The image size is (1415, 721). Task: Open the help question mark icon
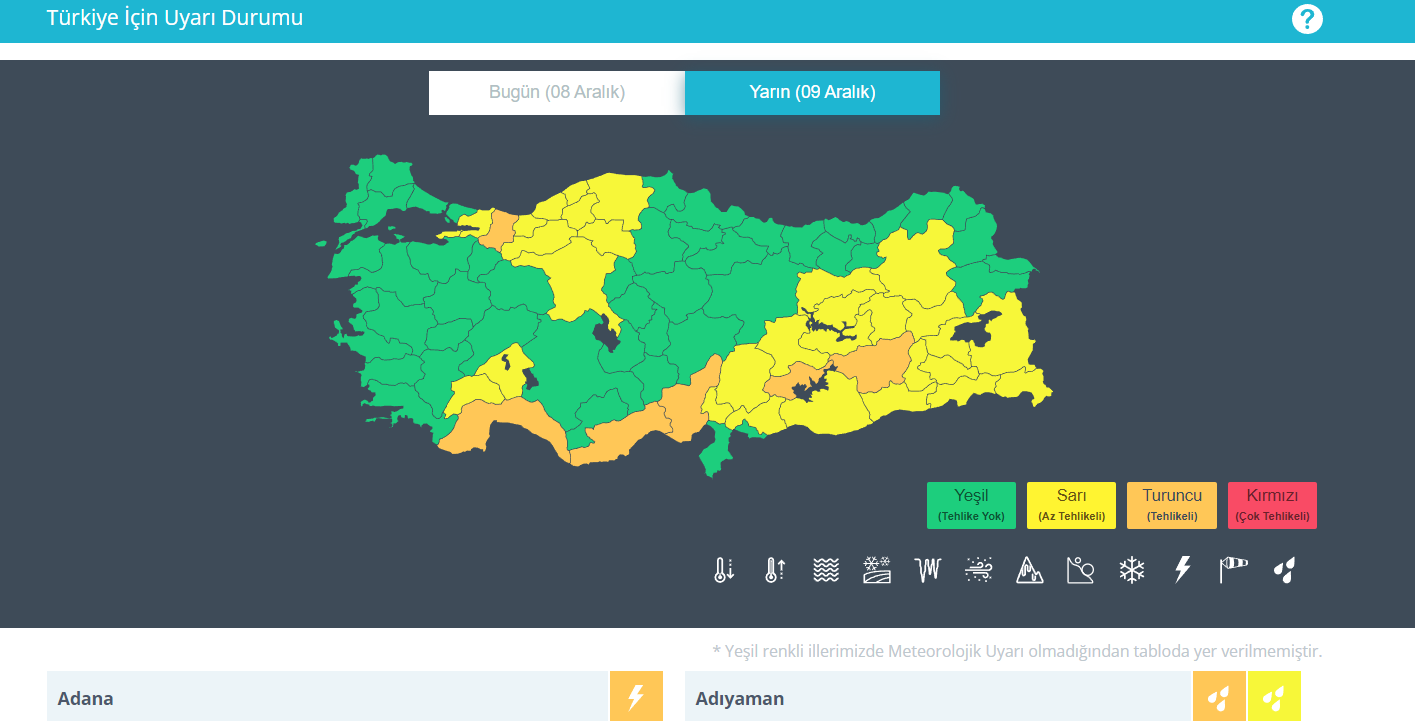[x=1307, y=18]
